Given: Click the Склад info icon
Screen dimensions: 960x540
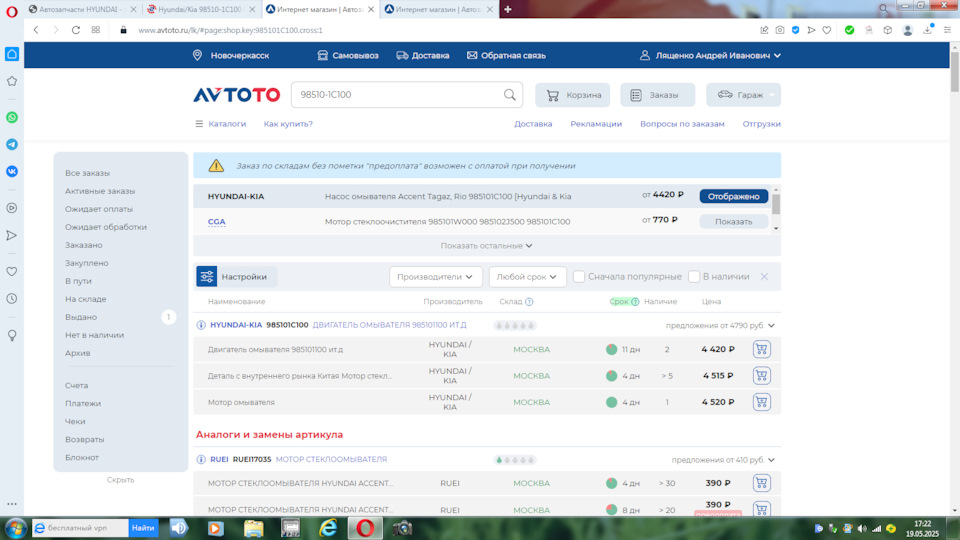Looking at the screenshot, I should pos(529,302).
